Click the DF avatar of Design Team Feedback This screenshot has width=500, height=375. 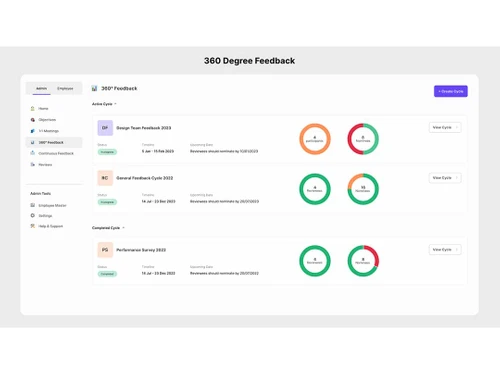[105, 128]
